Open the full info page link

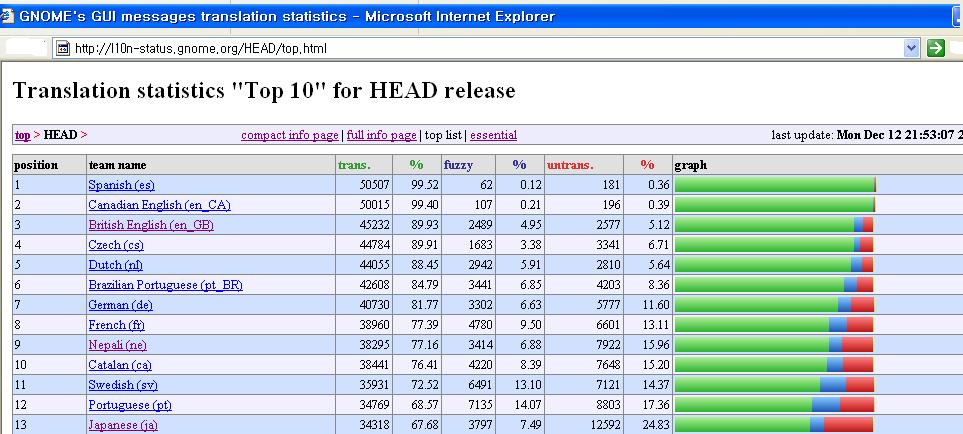click(381, 135)
